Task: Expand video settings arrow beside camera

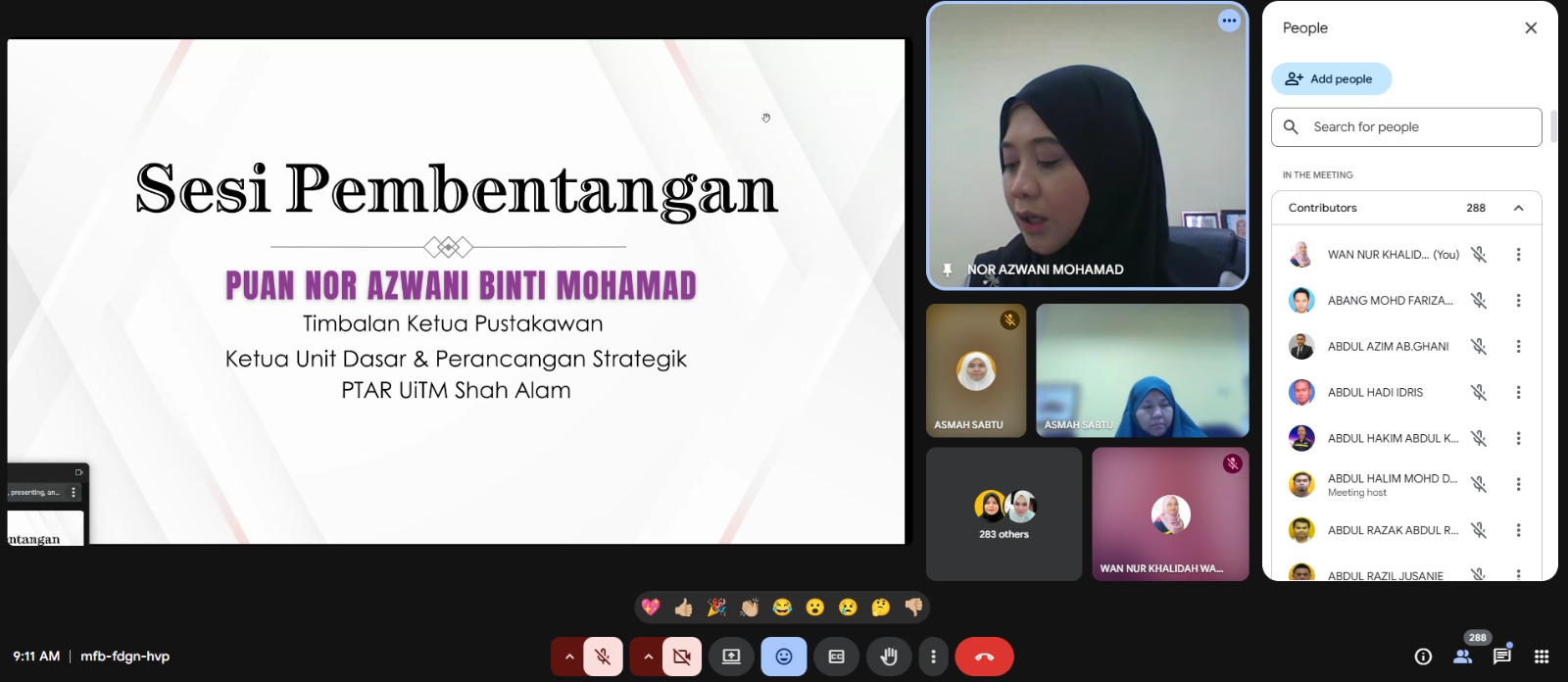Action: (x=648, y=657)
